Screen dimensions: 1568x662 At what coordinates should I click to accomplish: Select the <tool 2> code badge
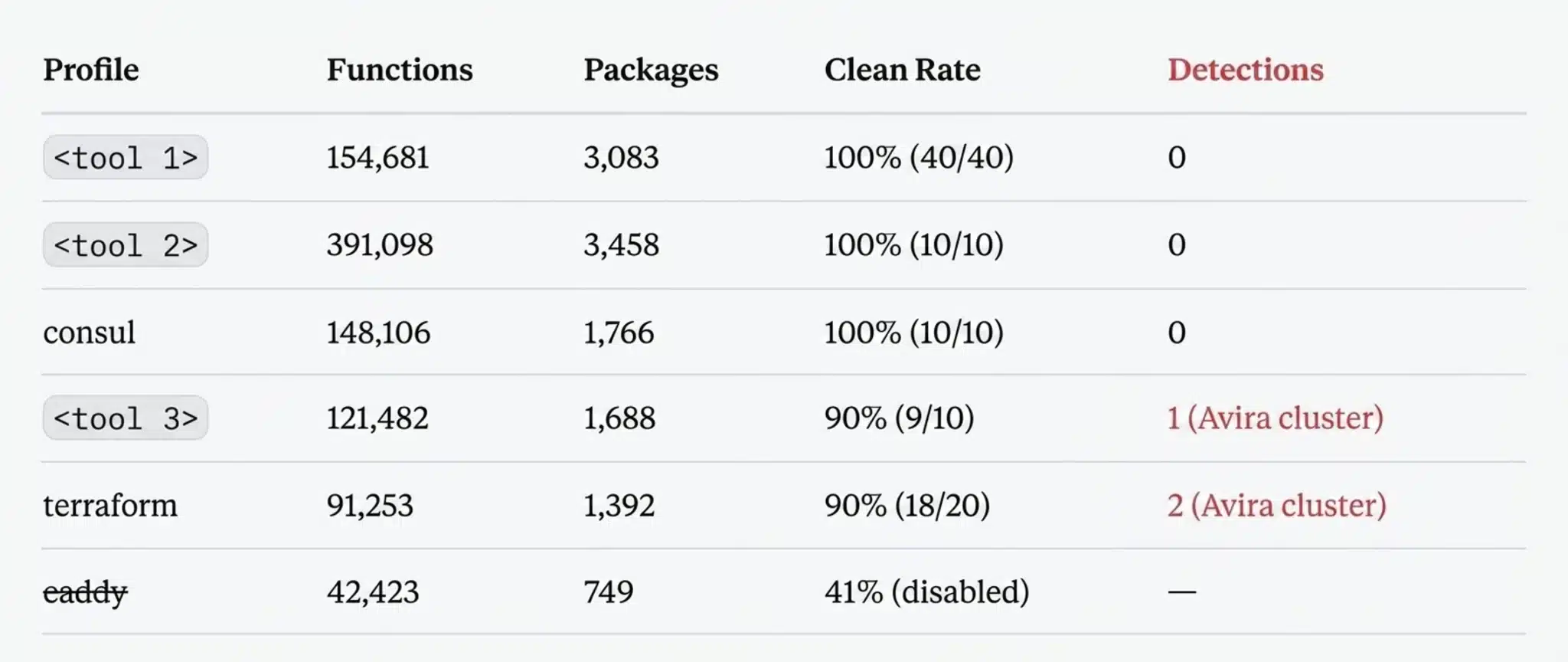click(x=126, y=245)
